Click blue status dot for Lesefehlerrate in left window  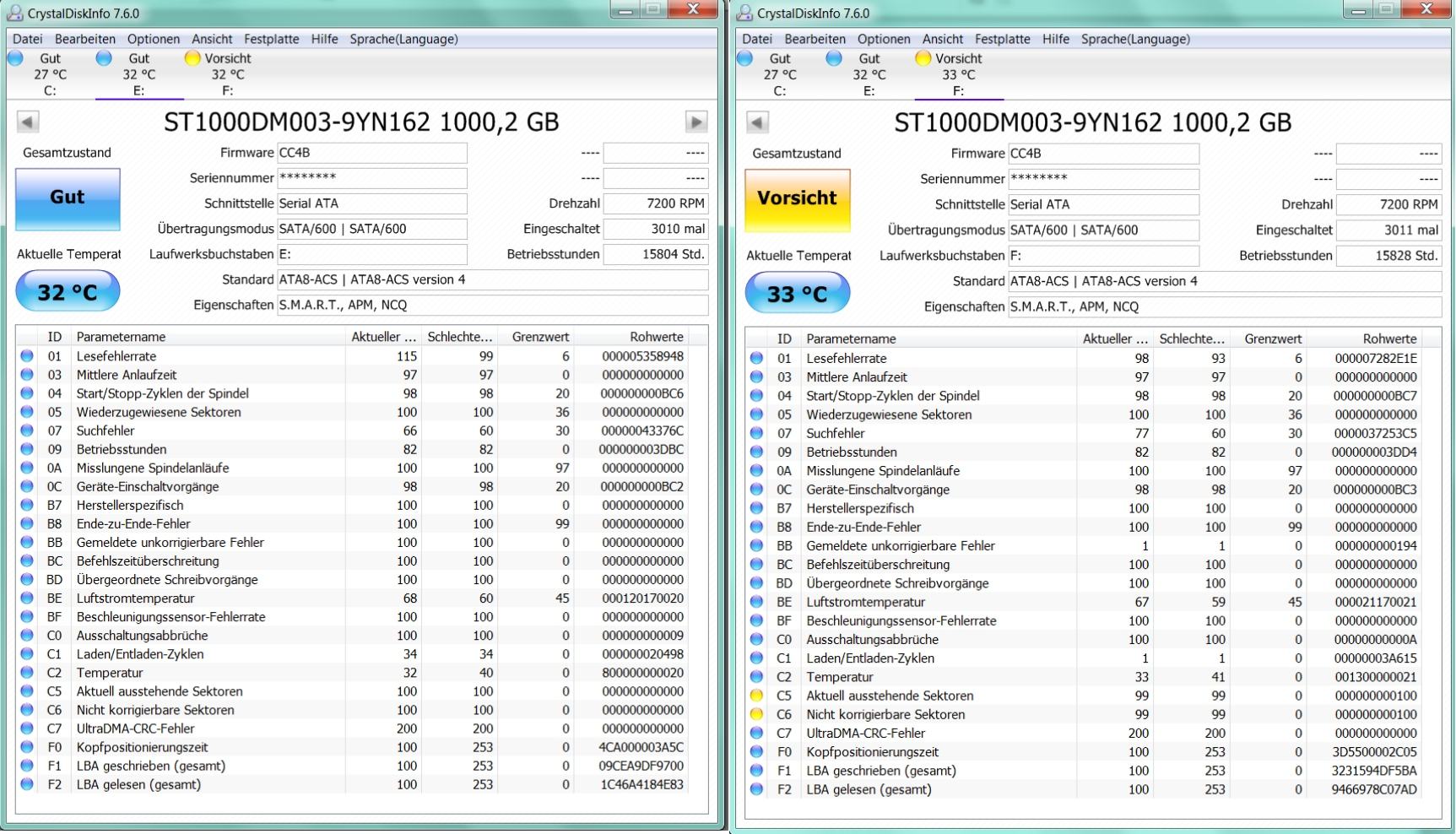[27, 356]
